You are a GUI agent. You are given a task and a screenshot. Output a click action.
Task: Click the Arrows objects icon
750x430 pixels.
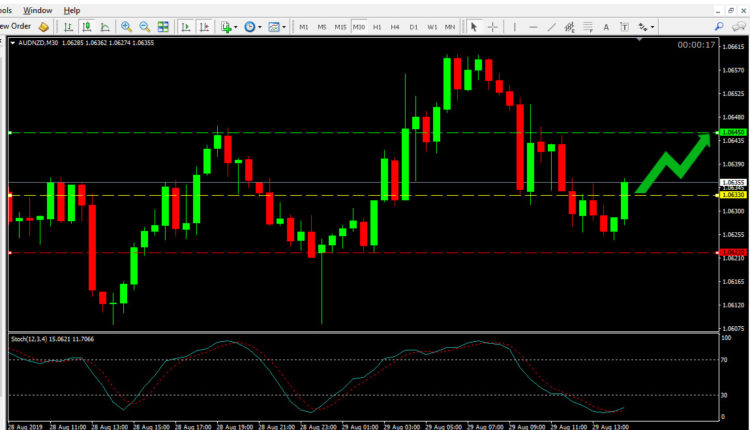(x=643, y=27)
